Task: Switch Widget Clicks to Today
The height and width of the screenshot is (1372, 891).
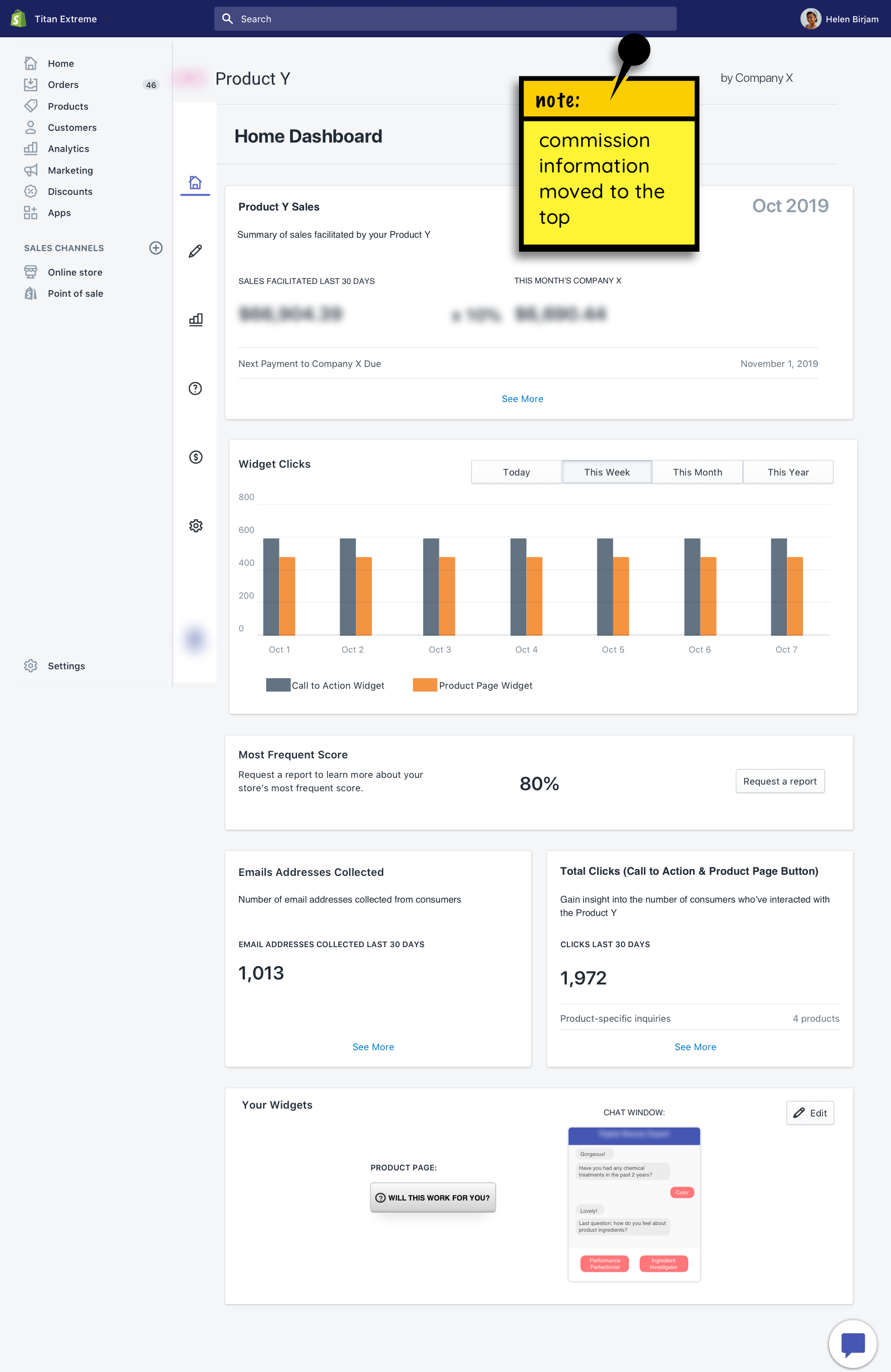Action: coord(516,472)
